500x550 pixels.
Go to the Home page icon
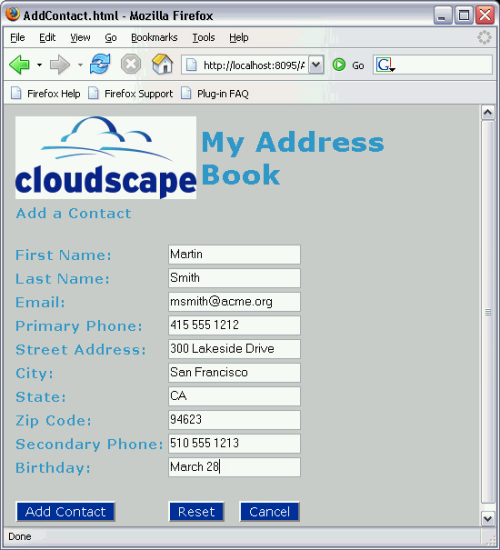(162, 64)
